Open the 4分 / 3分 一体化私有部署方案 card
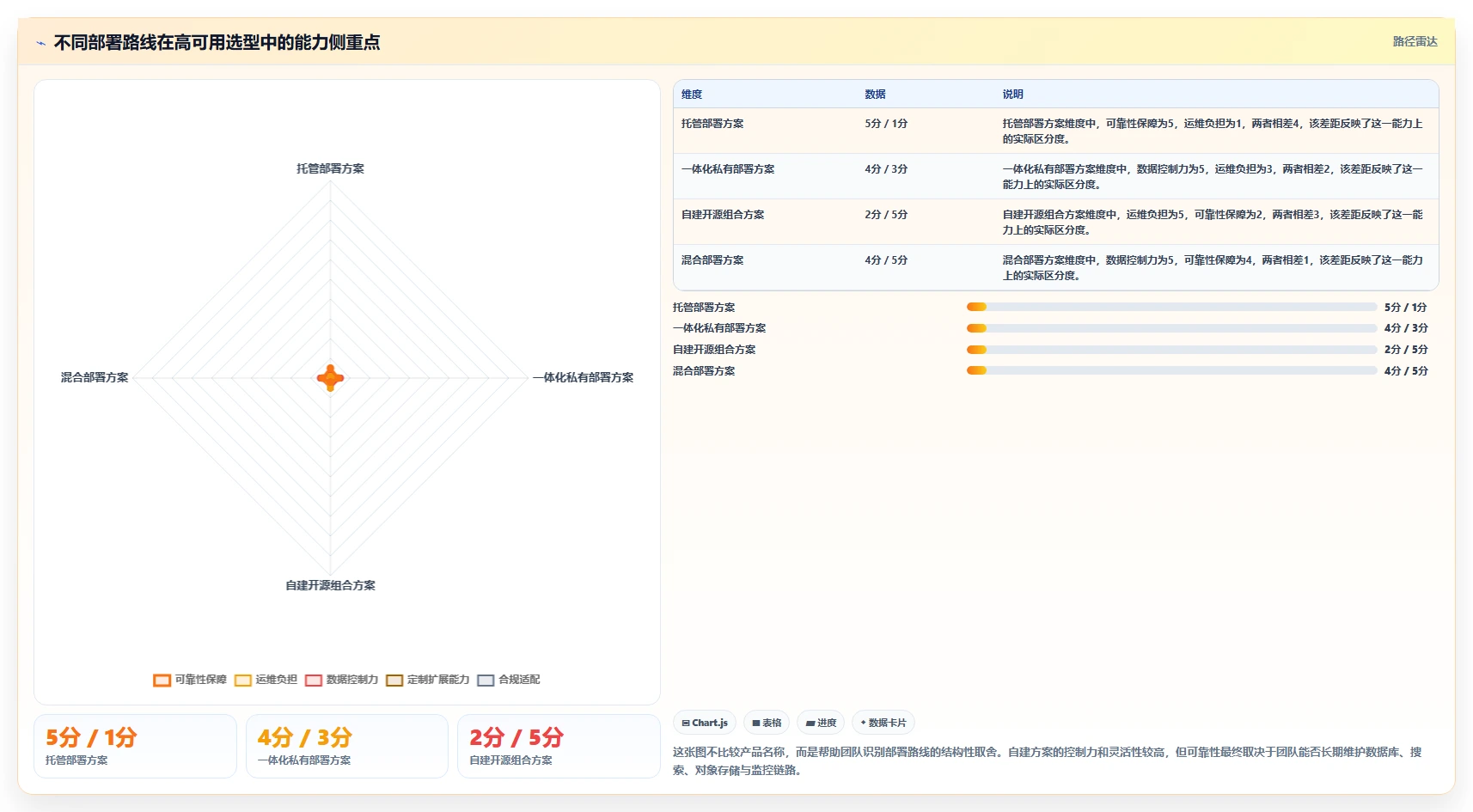The width and height of the screenshot is (1473, 812). 347,746
